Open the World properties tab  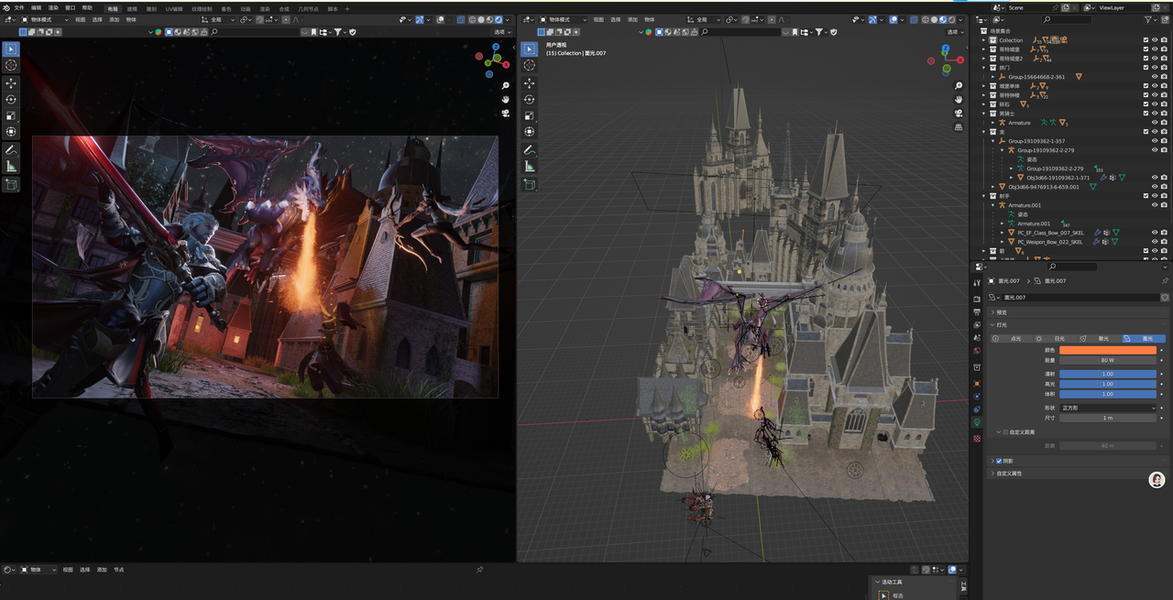[977, 351]
